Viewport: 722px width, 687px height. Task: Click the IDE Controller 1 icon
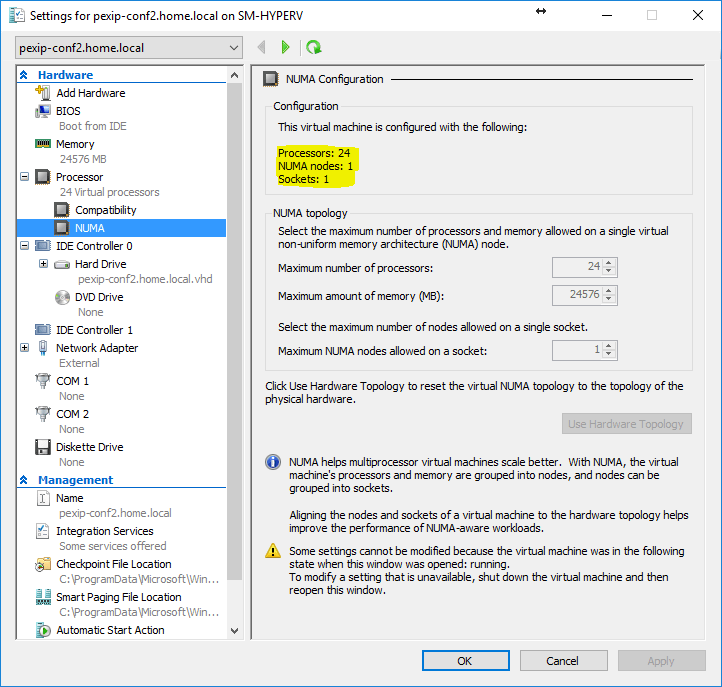tap(43, 330)
